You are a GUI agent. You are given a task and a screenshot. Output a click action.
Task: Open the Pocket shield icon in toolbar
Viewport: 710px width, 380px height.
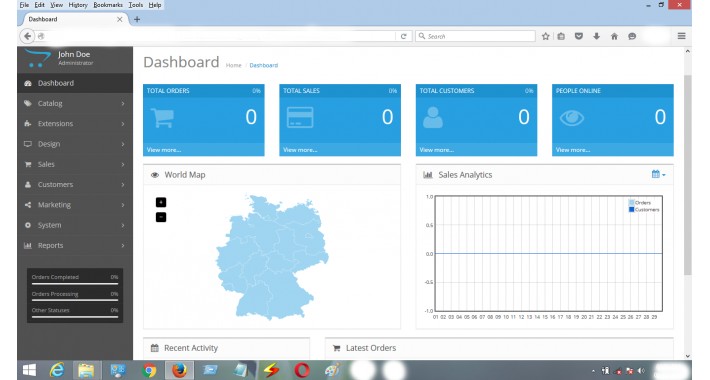[x=579, y=36]
